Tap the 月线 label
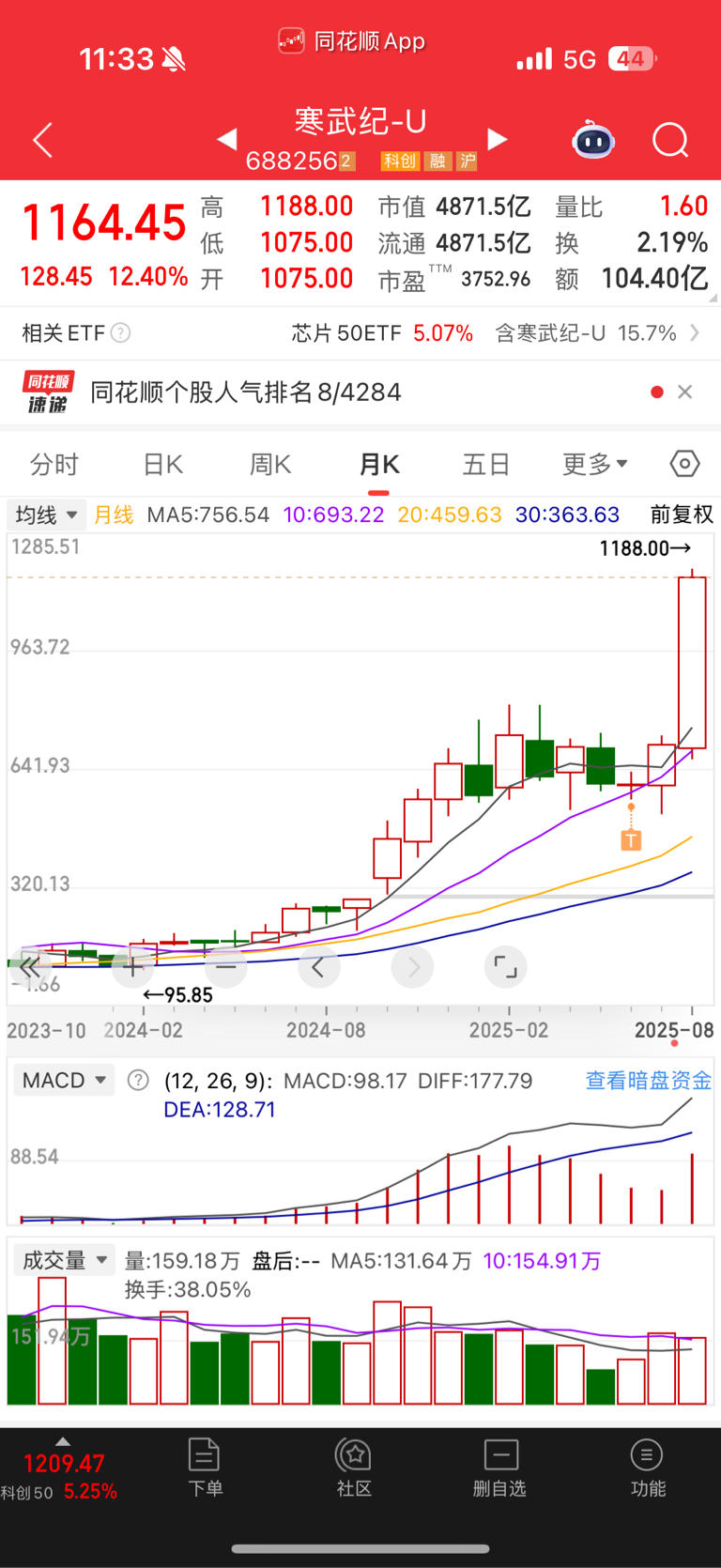Screen dimensions: 721x1568 (114, 515)
